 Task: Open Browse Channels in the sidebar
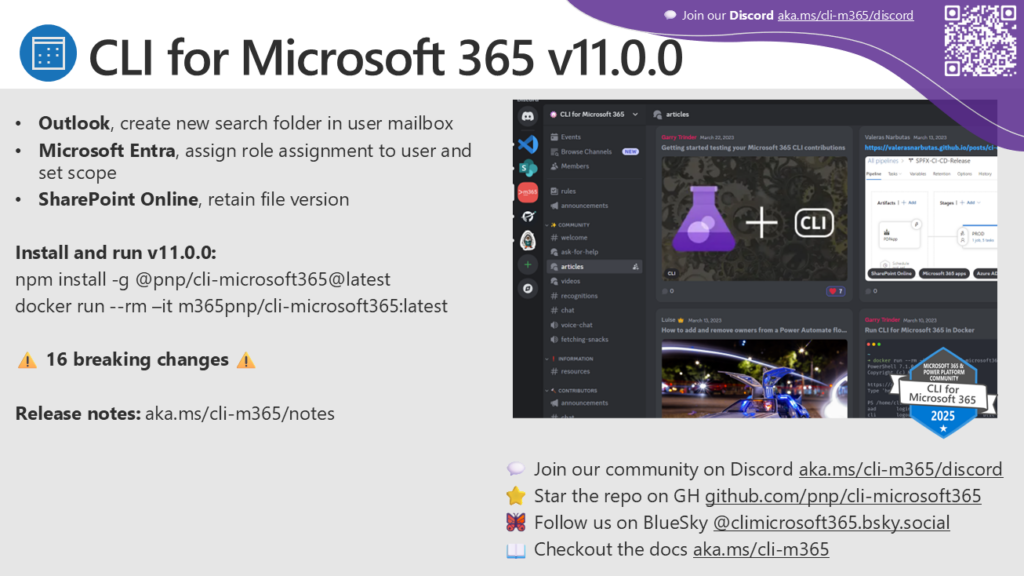[585, 152]
